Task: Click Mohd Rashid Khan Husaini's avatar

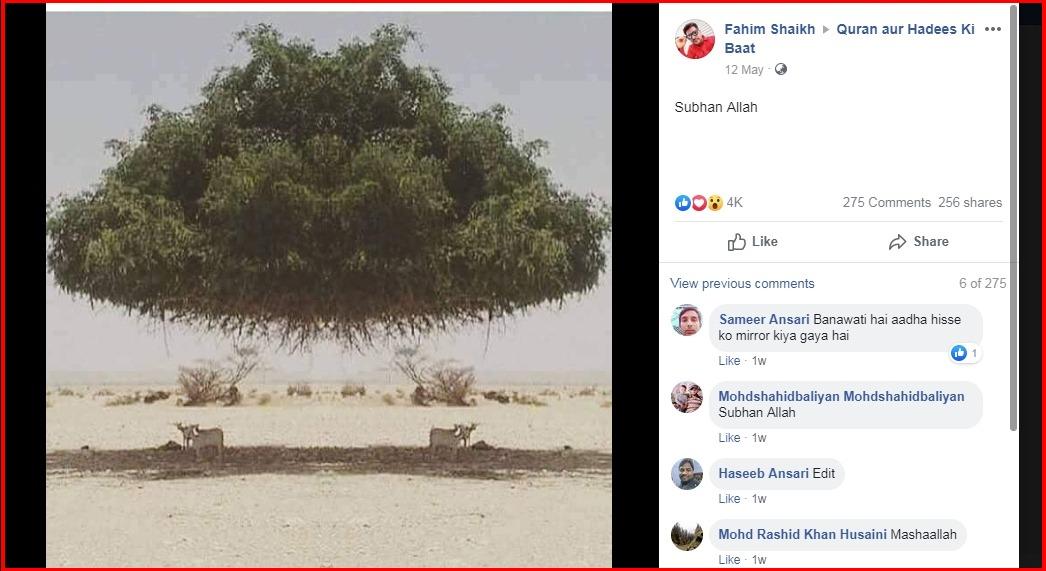Action: [x=686, y=535]
